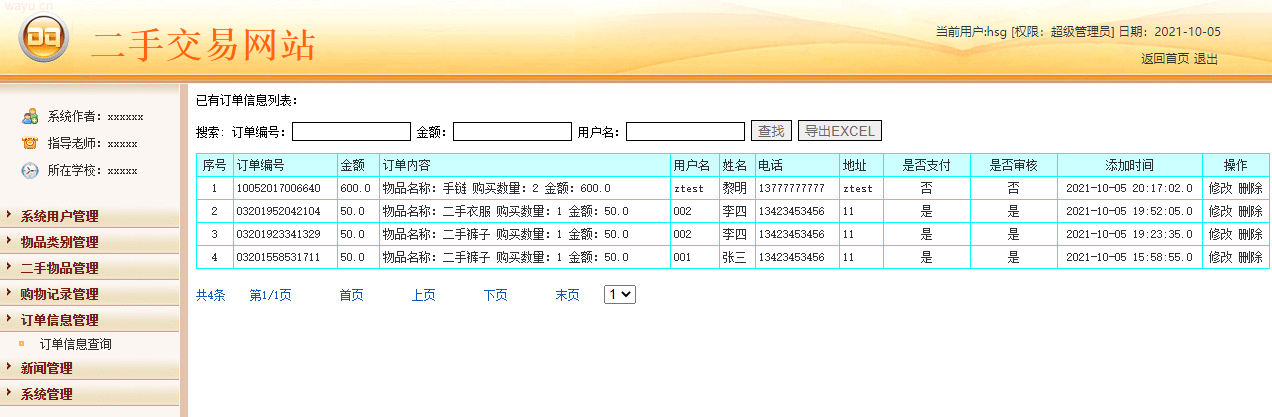The image size is (1272, 417).
Task: Click the instructor telephone icon
Action: click(x=30, y=143)
